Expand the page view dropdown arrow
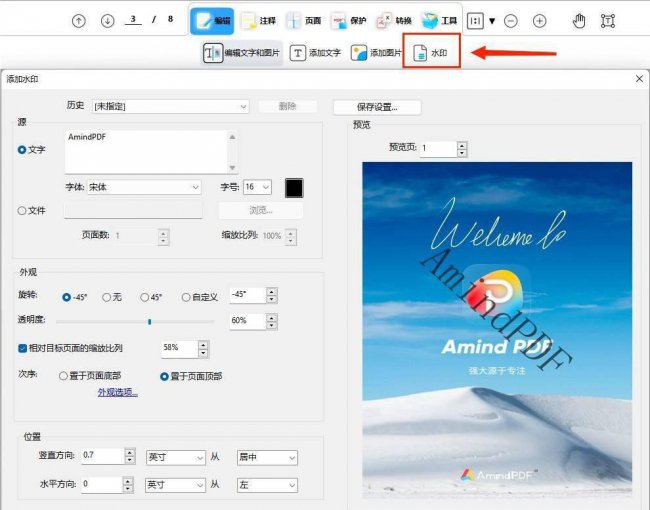Image resolution: width=650 pixels, height=510 pixels. 492,21
